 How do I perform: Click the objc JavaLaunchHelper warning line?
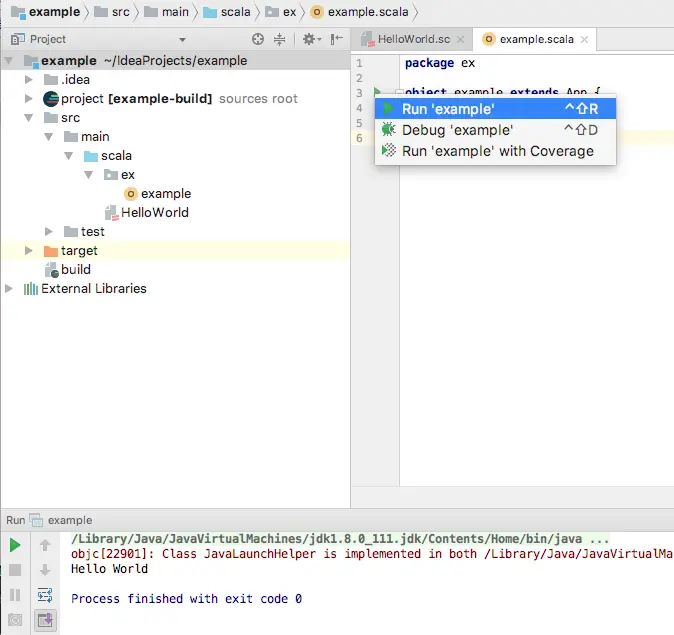click(372, 554)
